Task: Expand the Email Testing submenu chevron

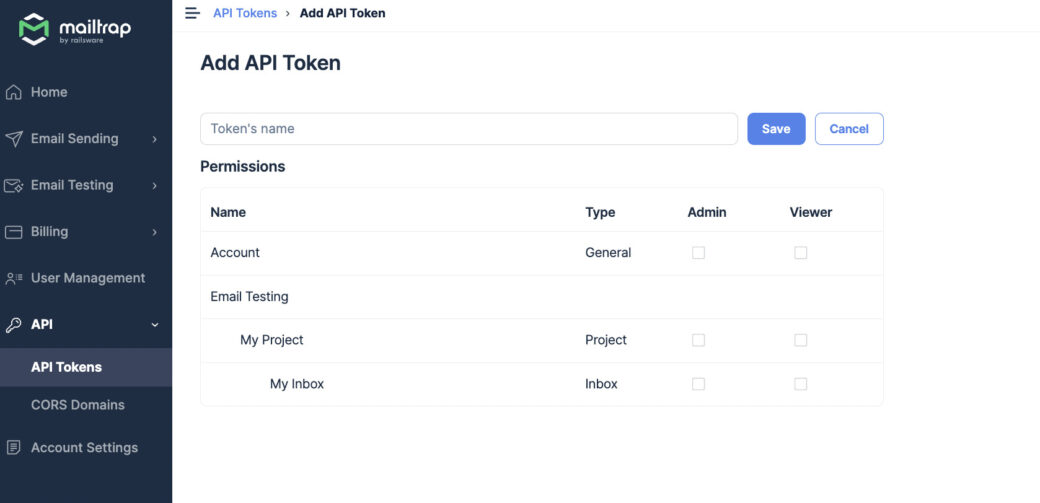Action: (x=155, y=186)
